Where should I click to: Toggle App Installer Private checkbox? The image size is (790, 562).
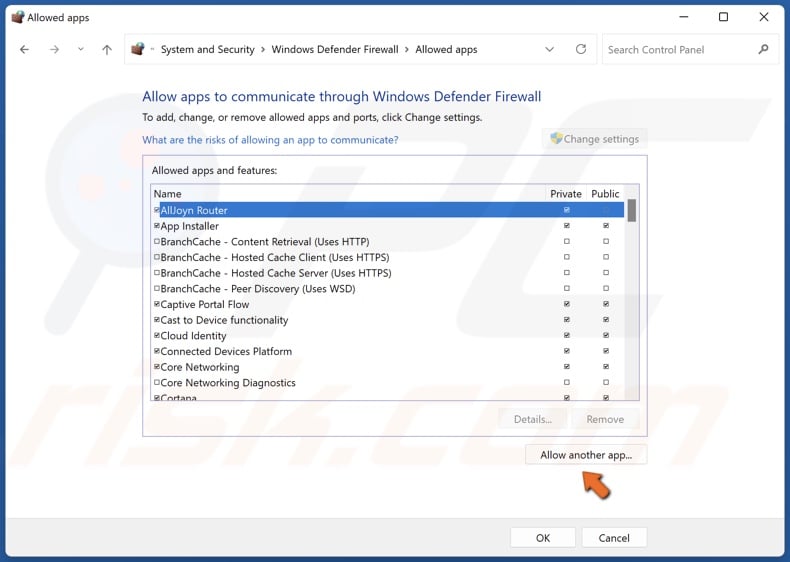[567, 225]
